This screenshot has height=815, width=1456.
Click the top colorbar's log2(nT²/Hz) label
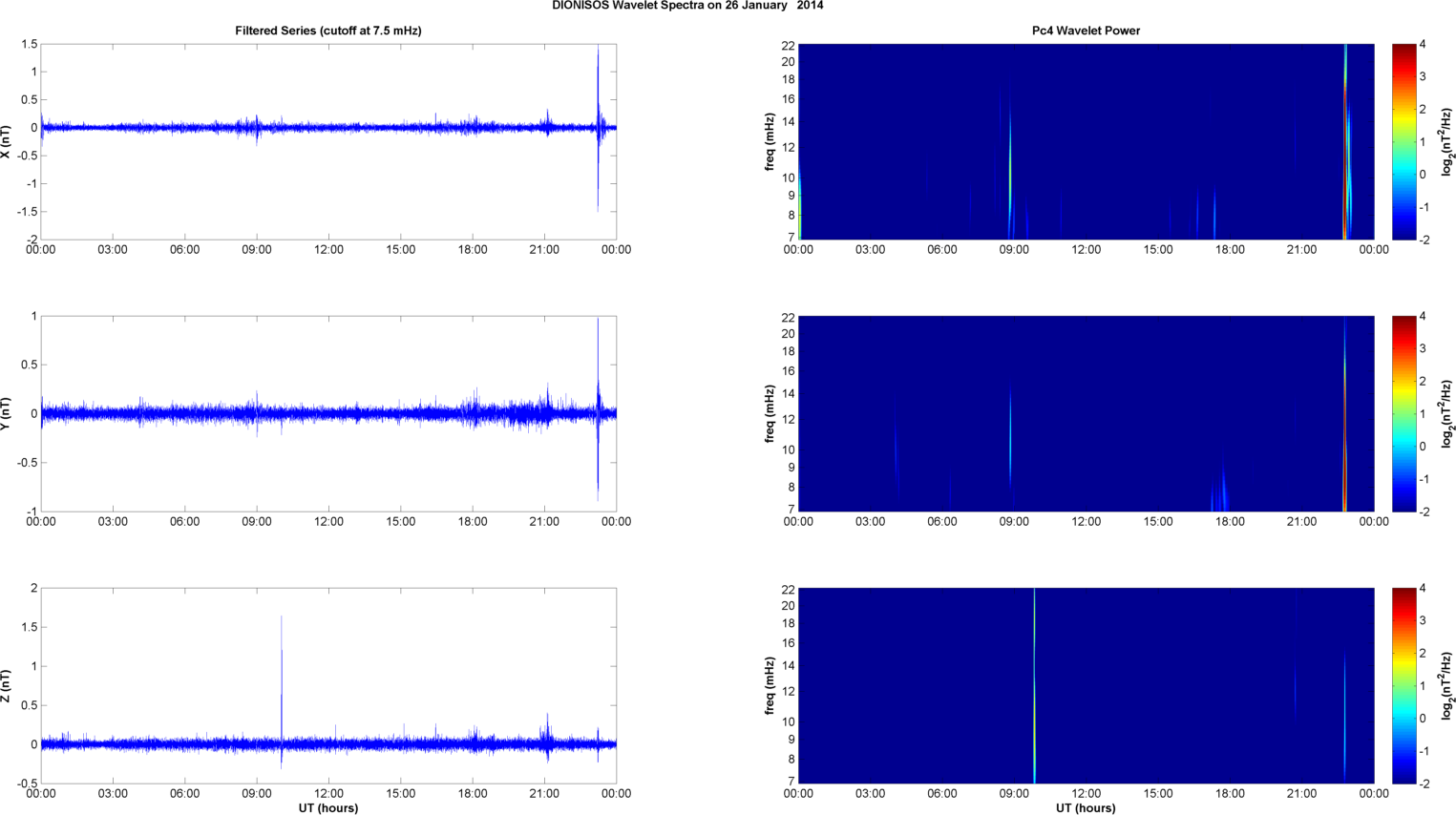click(x=1447, y=141)
